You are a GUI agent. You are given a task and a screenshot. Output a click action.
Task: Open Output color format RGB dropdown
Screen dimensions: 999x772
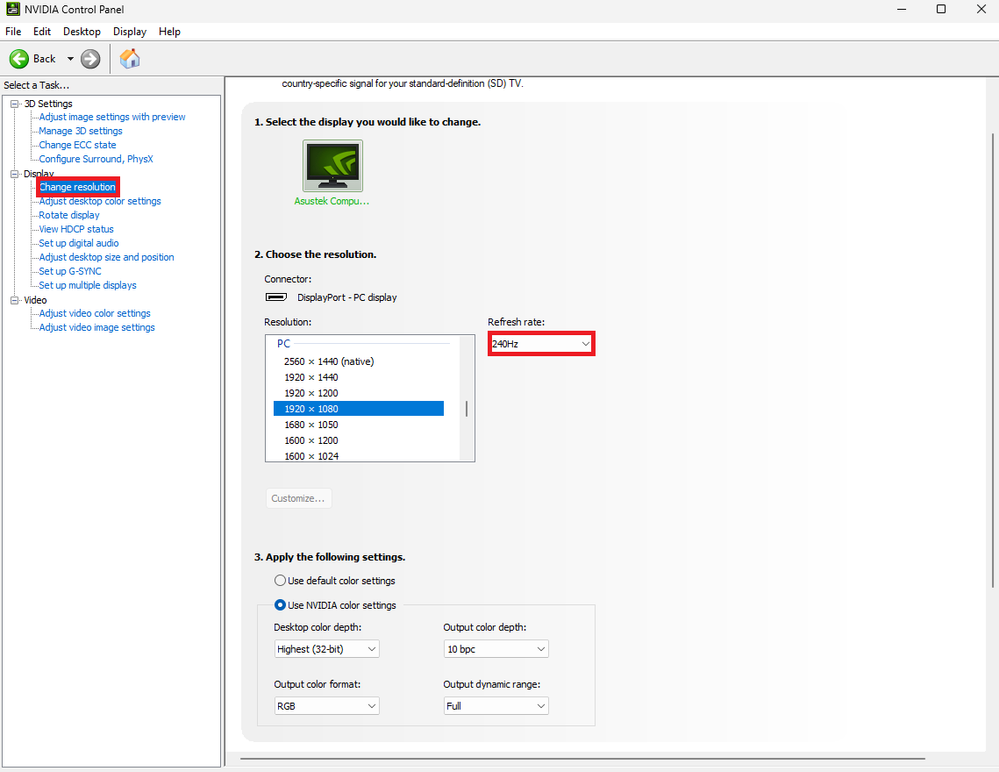tap(326, 706)
